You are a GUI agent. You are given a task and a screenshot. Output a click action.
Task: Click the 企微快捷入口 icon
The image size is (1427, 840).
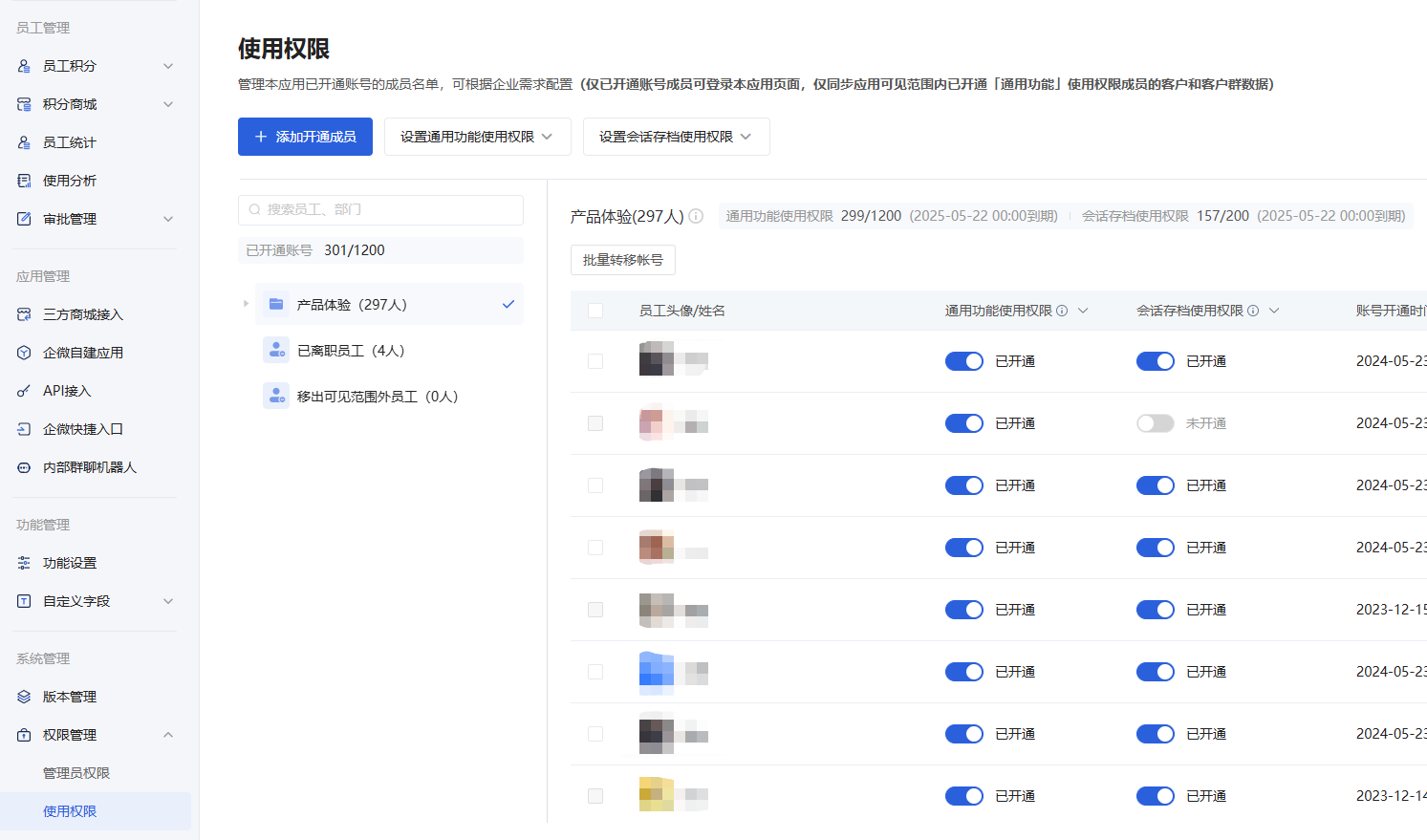coord(24,429)
